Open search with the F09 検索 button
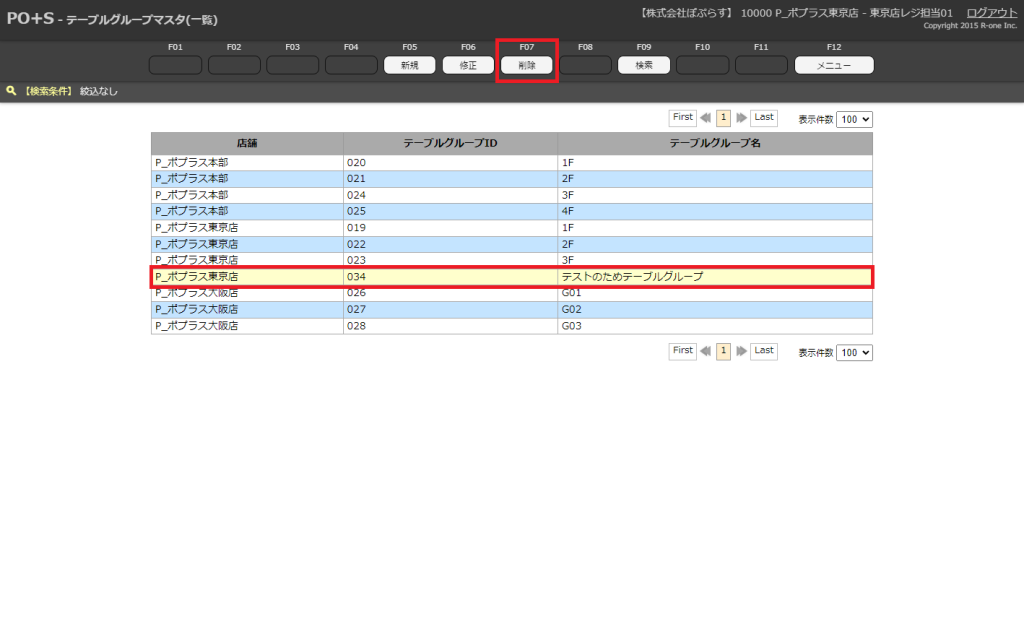This screenshot has width=1024, height=619. [x=644, y=65]
